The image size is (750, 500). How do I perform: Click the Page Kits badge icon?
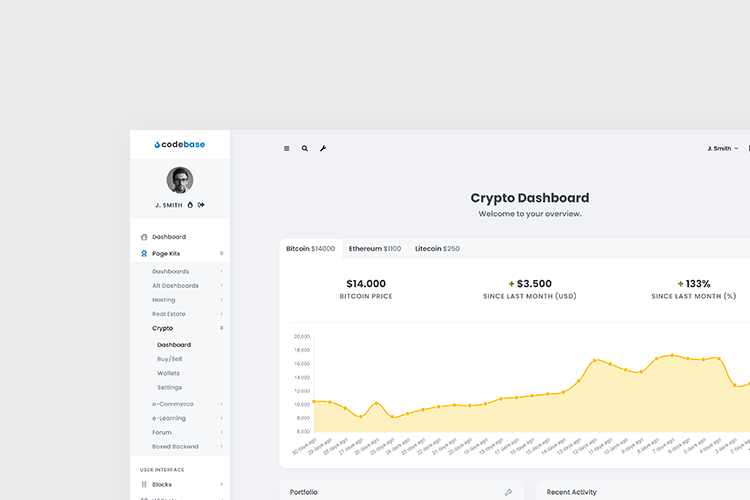[x=144, y=254]
